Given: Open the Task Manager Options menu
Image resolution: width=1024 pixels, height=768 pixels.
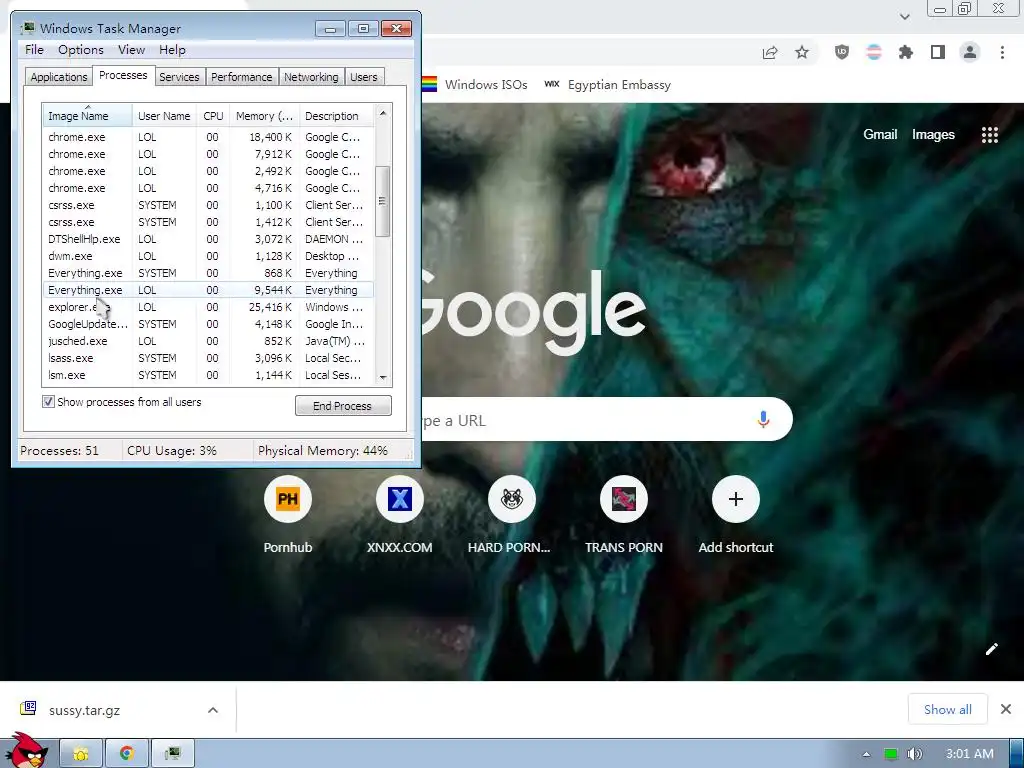Looking at the screenshot, I should coord(81,50).
